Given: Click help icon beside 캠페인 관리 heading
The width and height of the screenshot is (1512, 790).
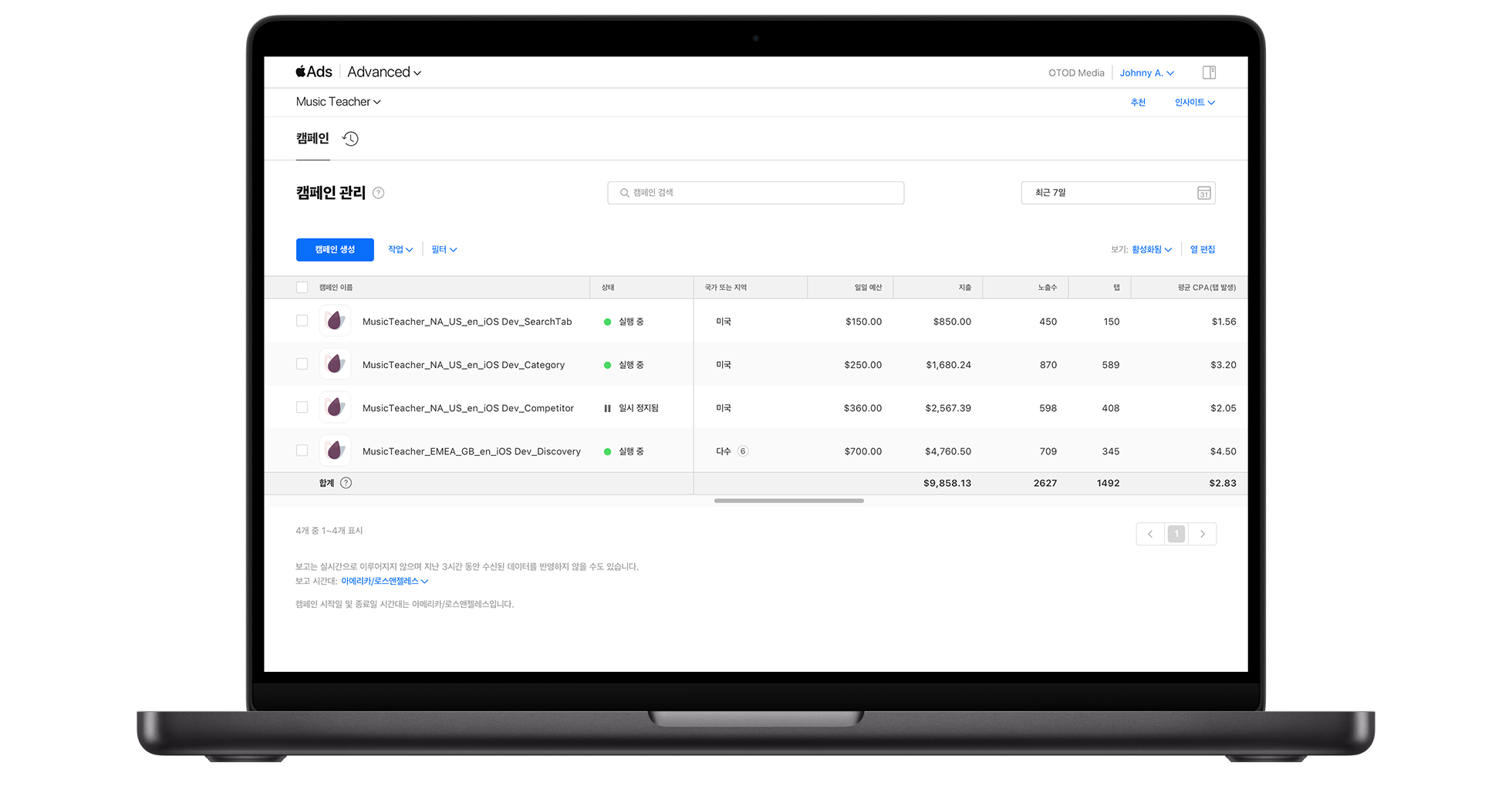Looking at the screenshot, I should tap(378, 193).
